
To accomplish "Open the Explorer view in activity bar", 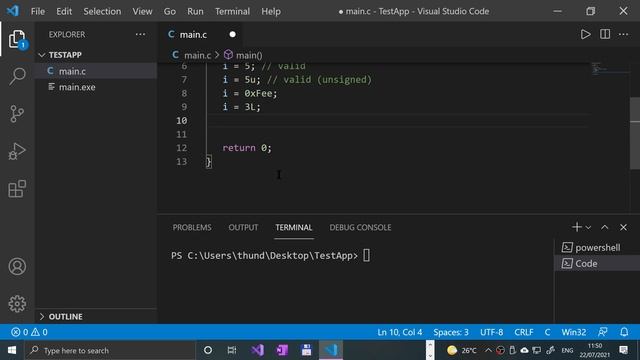I will coord(17,39).
